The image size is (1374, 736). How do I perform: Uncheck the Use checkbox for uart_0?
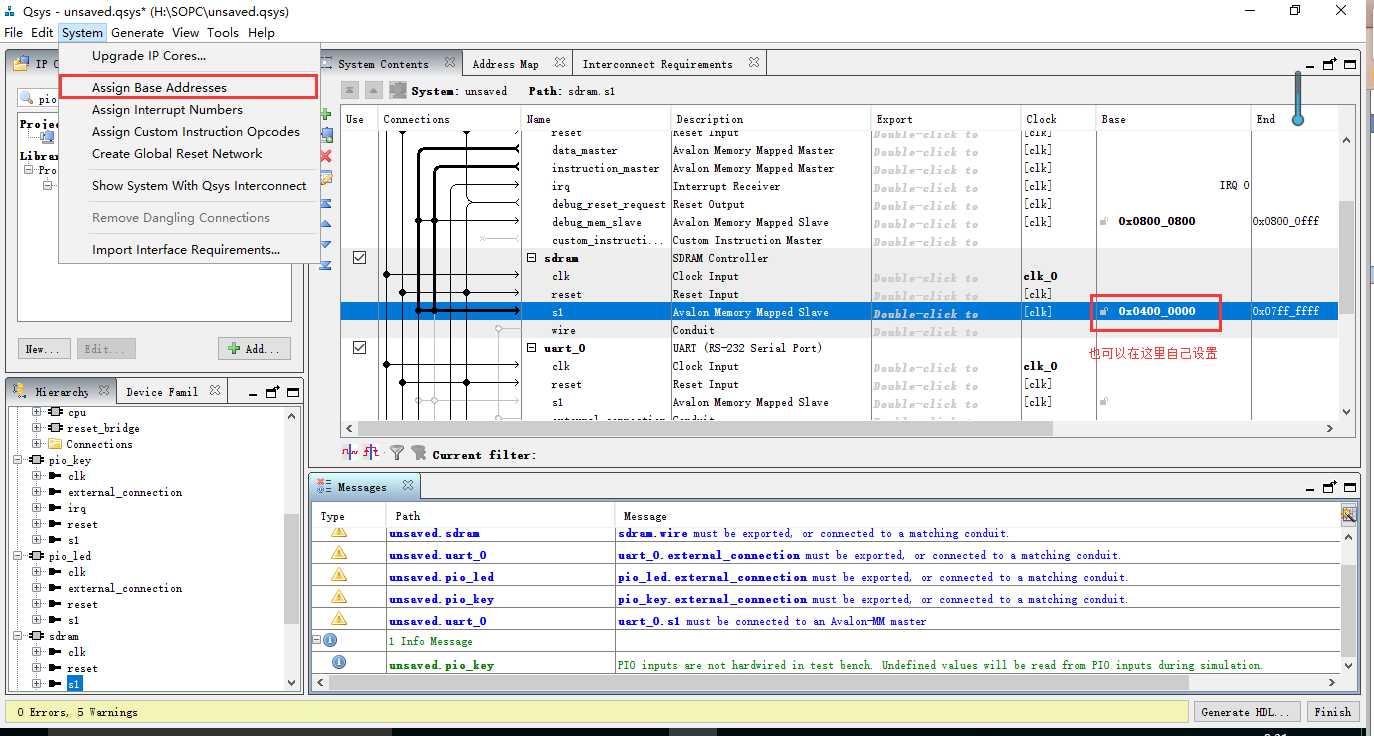(359, 348)
